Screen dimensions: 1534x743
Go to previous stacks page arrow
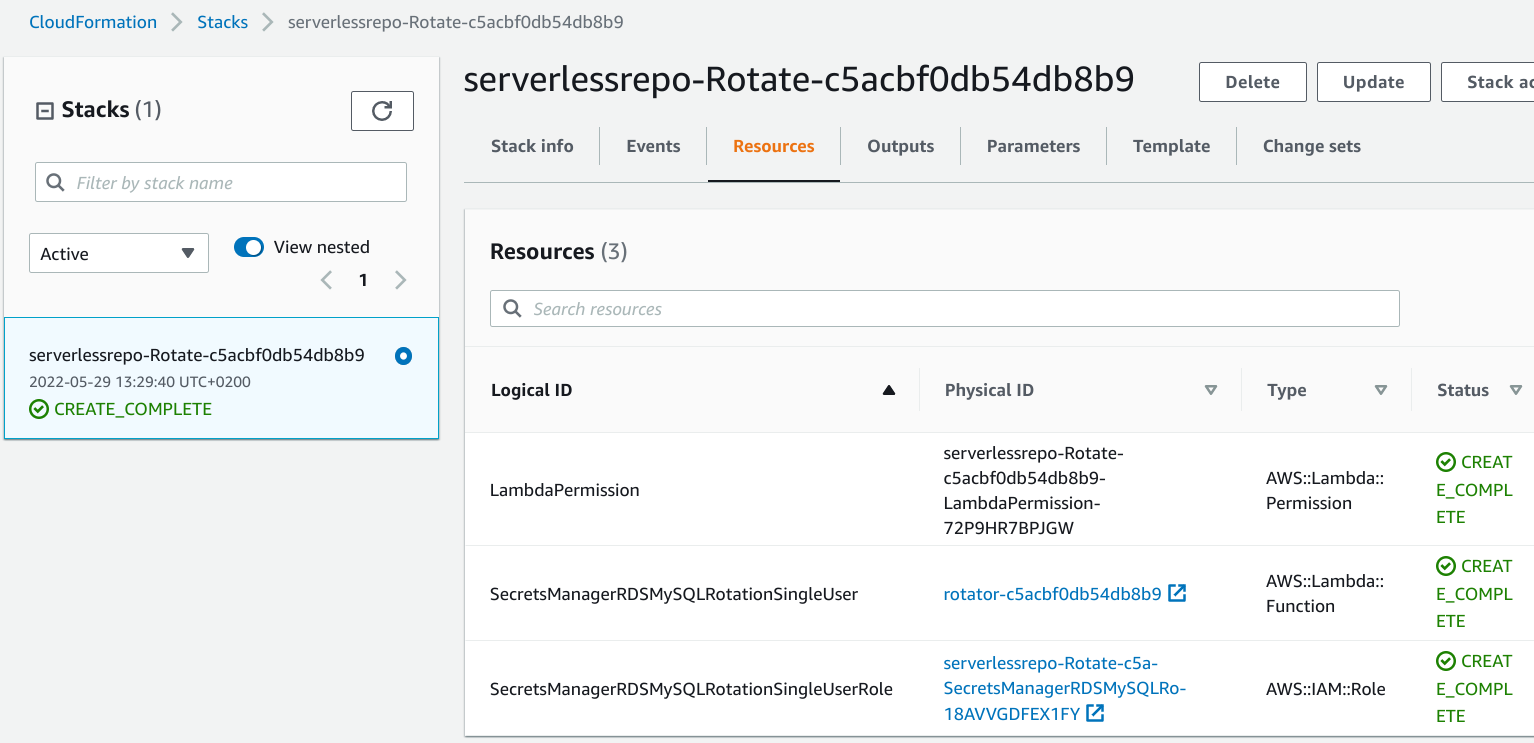click(326, 280)
